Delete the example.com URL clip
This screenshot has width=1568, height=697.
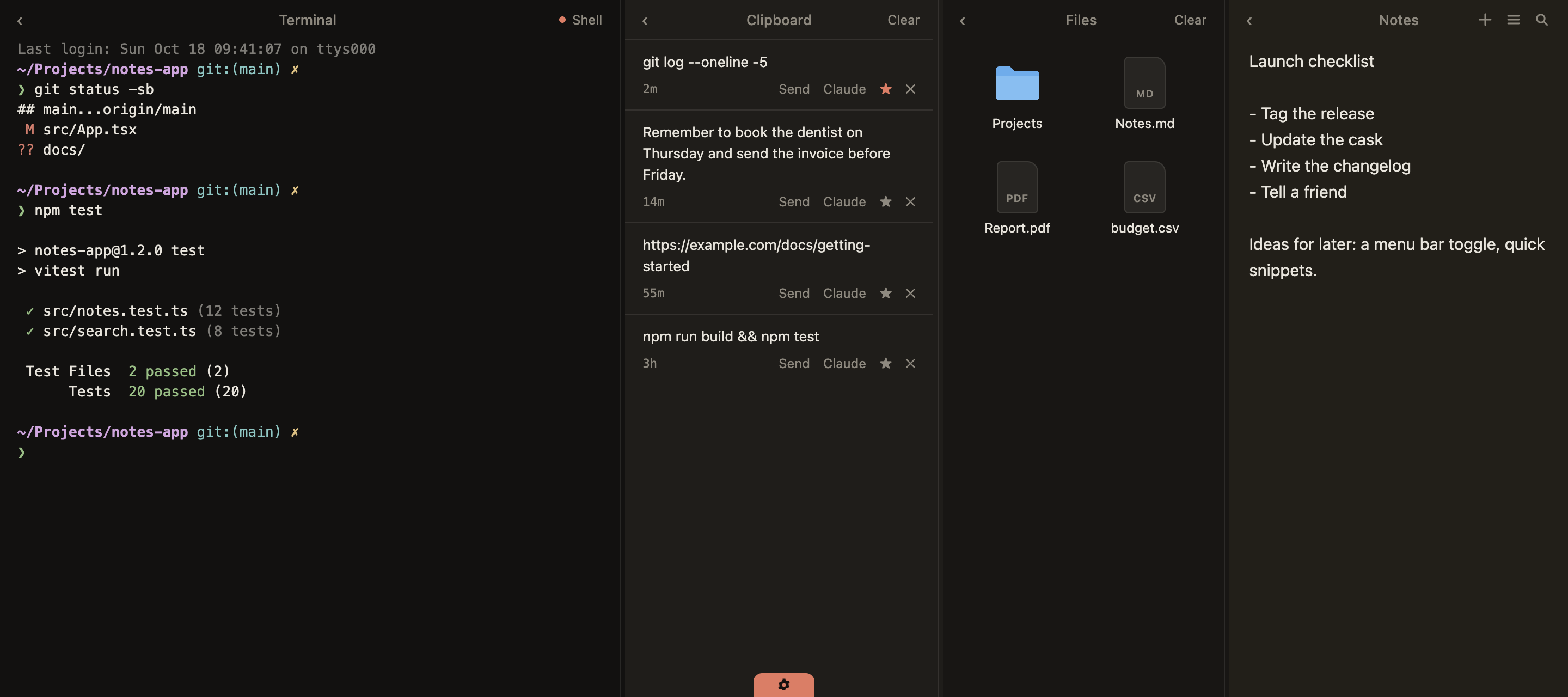tap(911, 294)
